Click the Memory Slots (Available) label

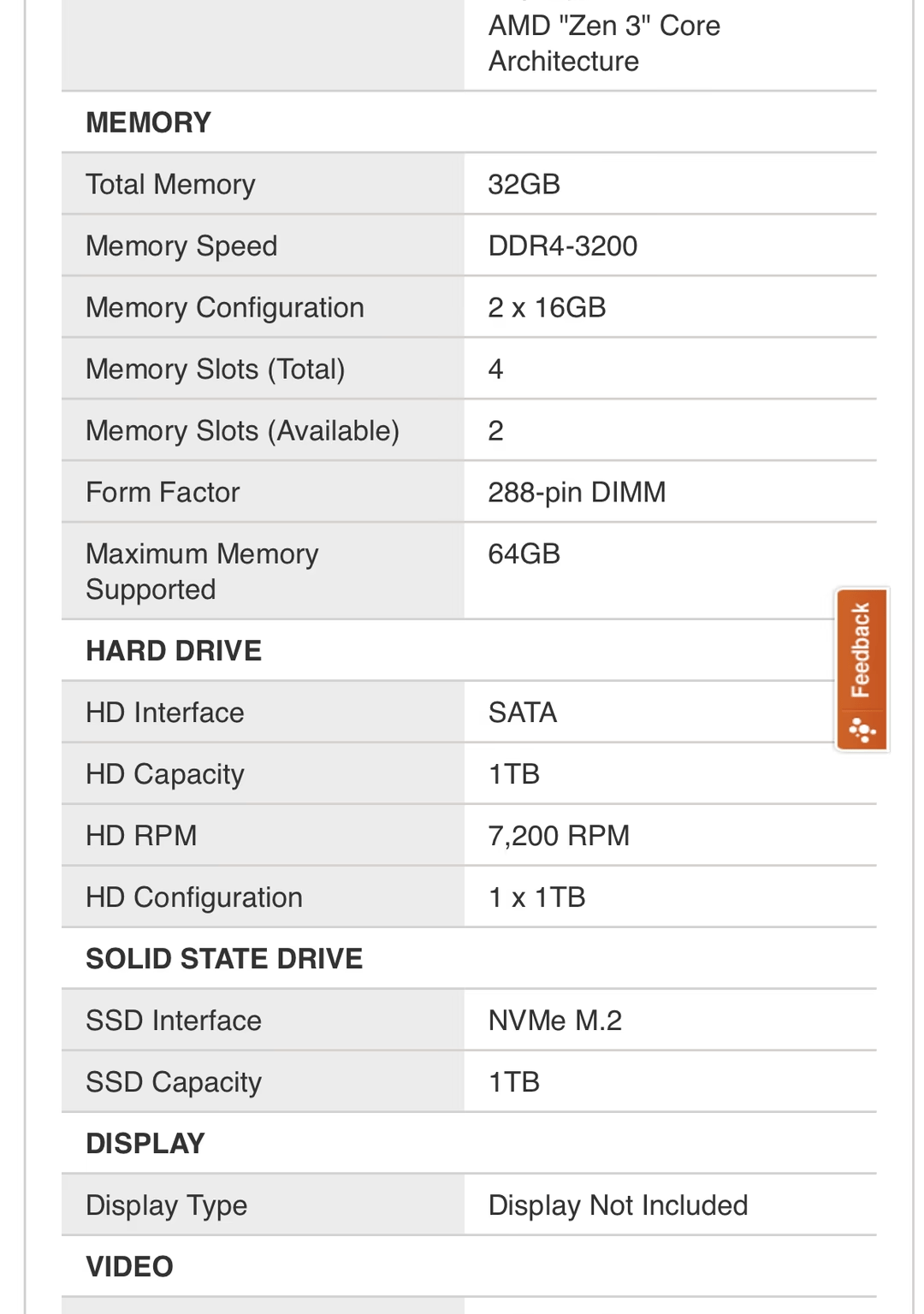243,430
